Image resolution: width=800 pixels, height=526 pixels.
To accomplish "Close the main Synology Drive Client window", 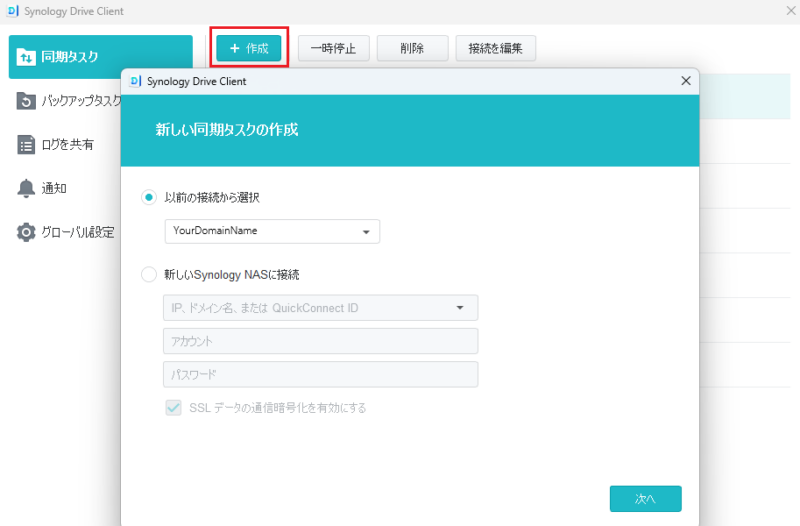I will pyautogui.click(x=791, y=10).
